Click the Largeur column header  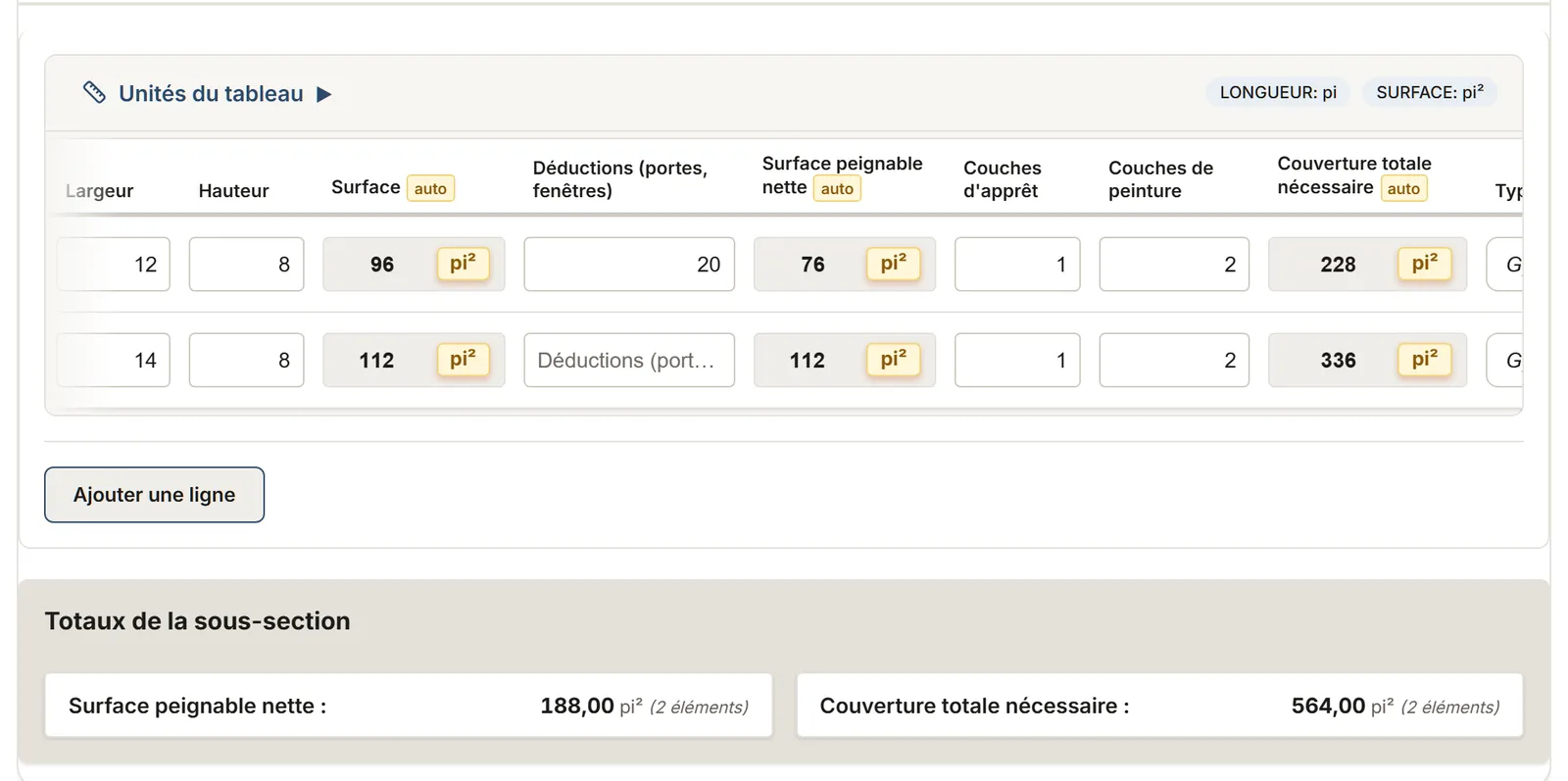point(99,191)
